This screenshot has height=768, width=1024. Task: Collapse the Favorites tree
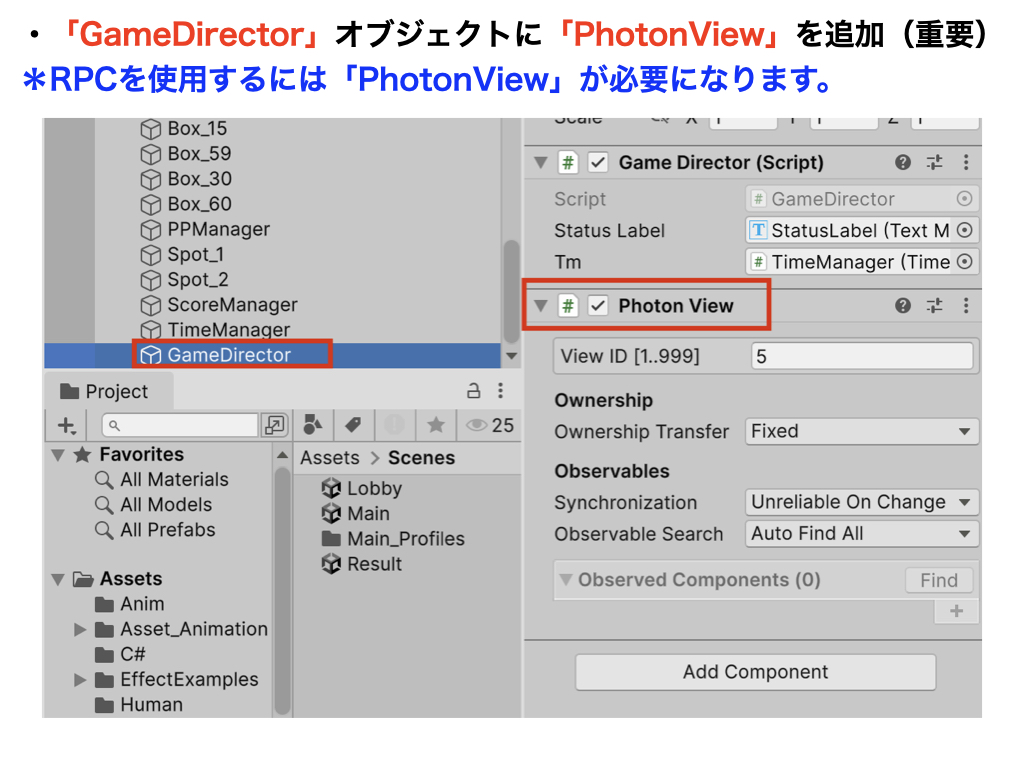pyautogui.click(x=58, y=455)
